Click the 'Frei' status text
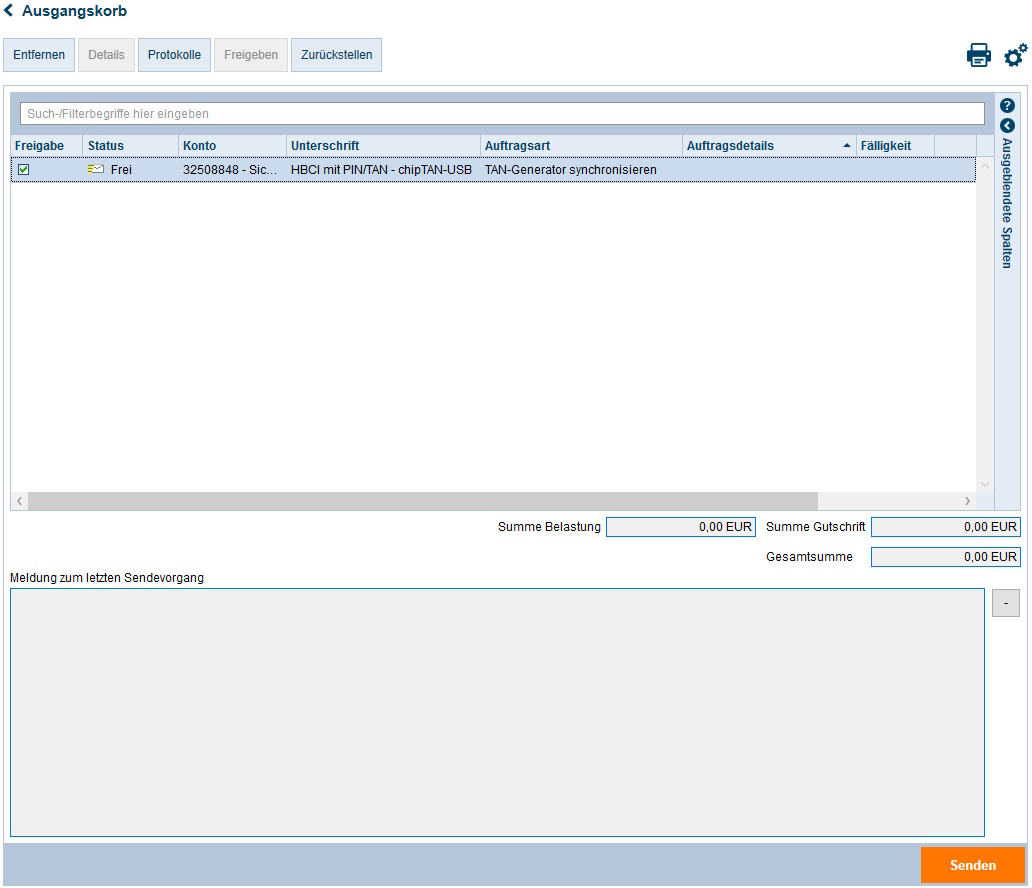 121,170
